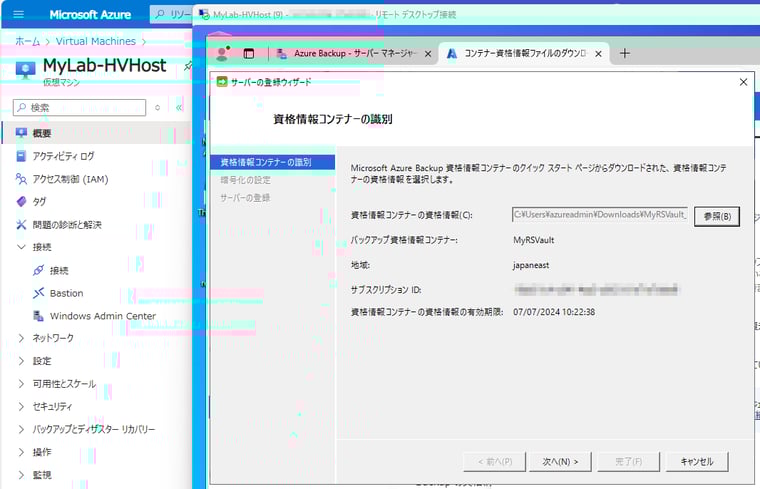Expand the ネットワーク group
Viewport: 760px width, 489px height.
click(x=21, y=338)
